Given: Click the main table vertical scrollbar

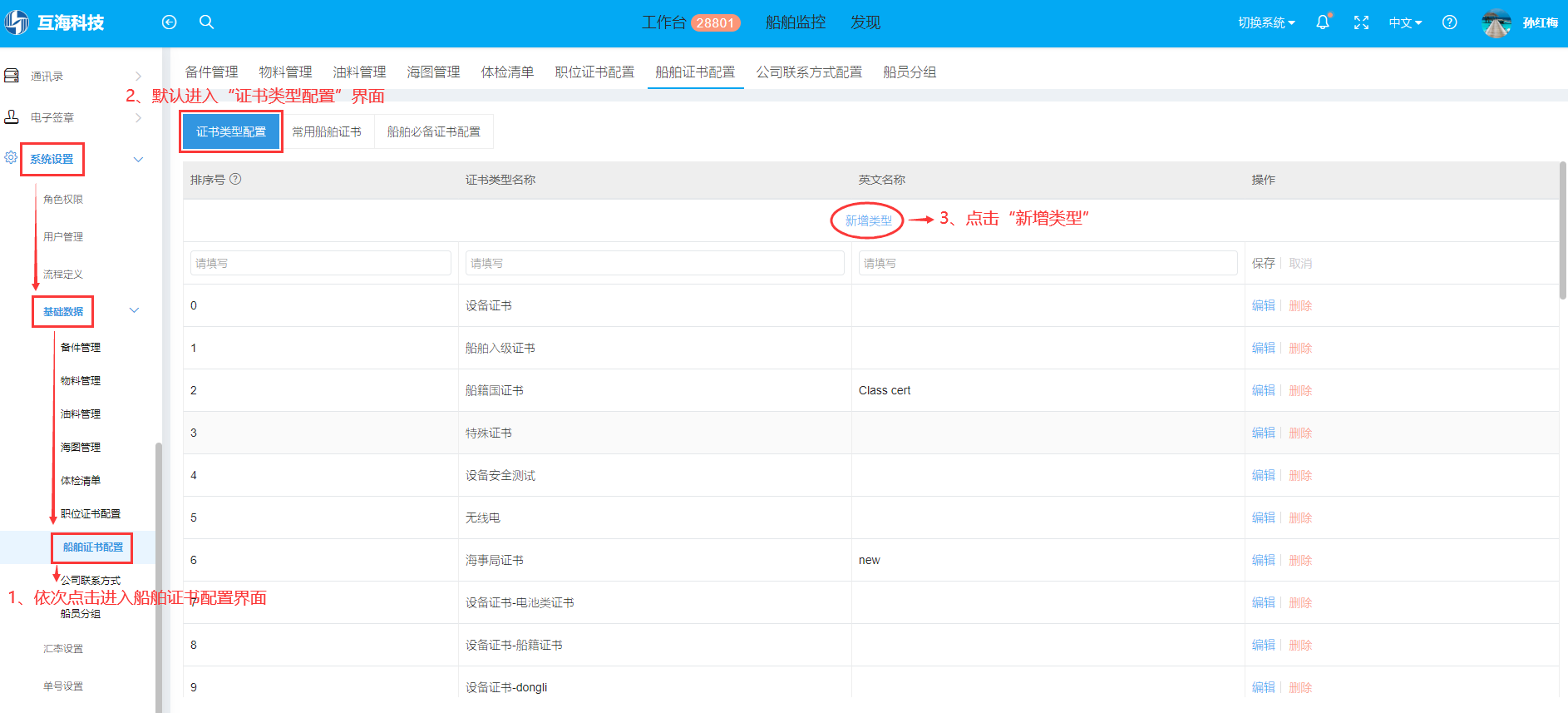Looking at the screenshot, I should click(x=1563, y=230).
